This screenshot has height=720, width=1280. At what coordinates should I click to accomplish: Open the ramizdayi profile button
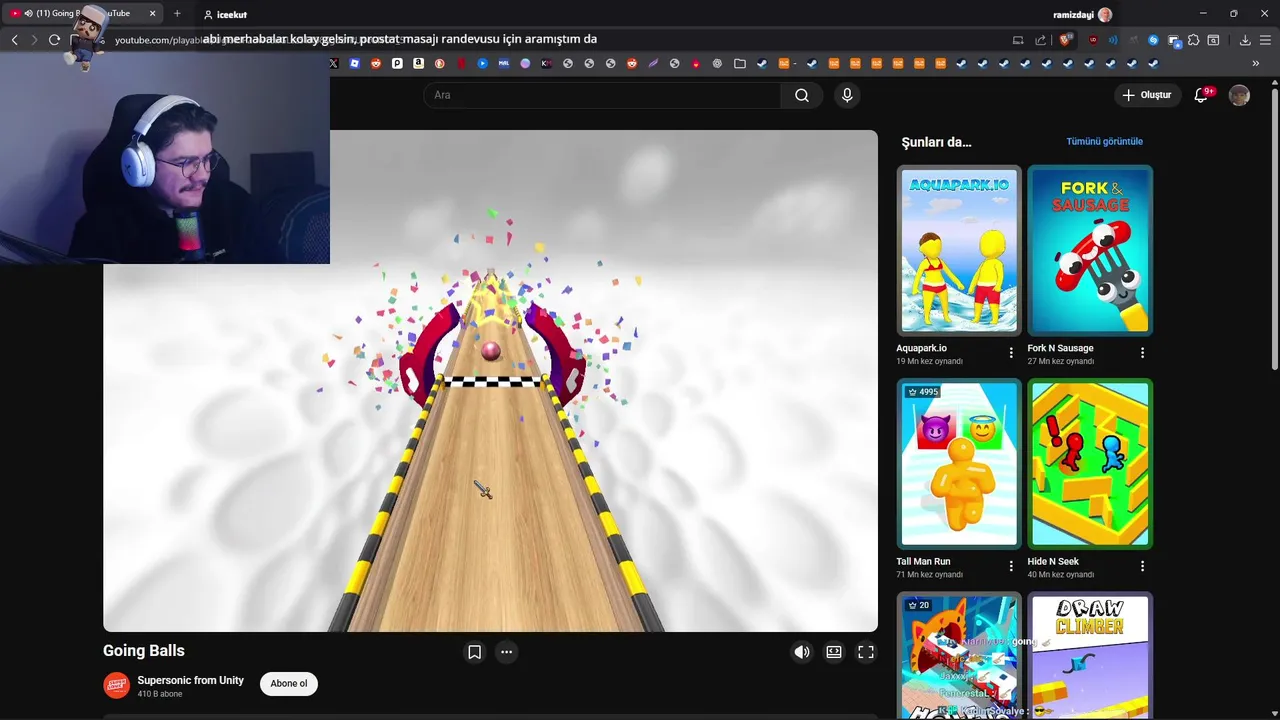tap(1082, 15)
